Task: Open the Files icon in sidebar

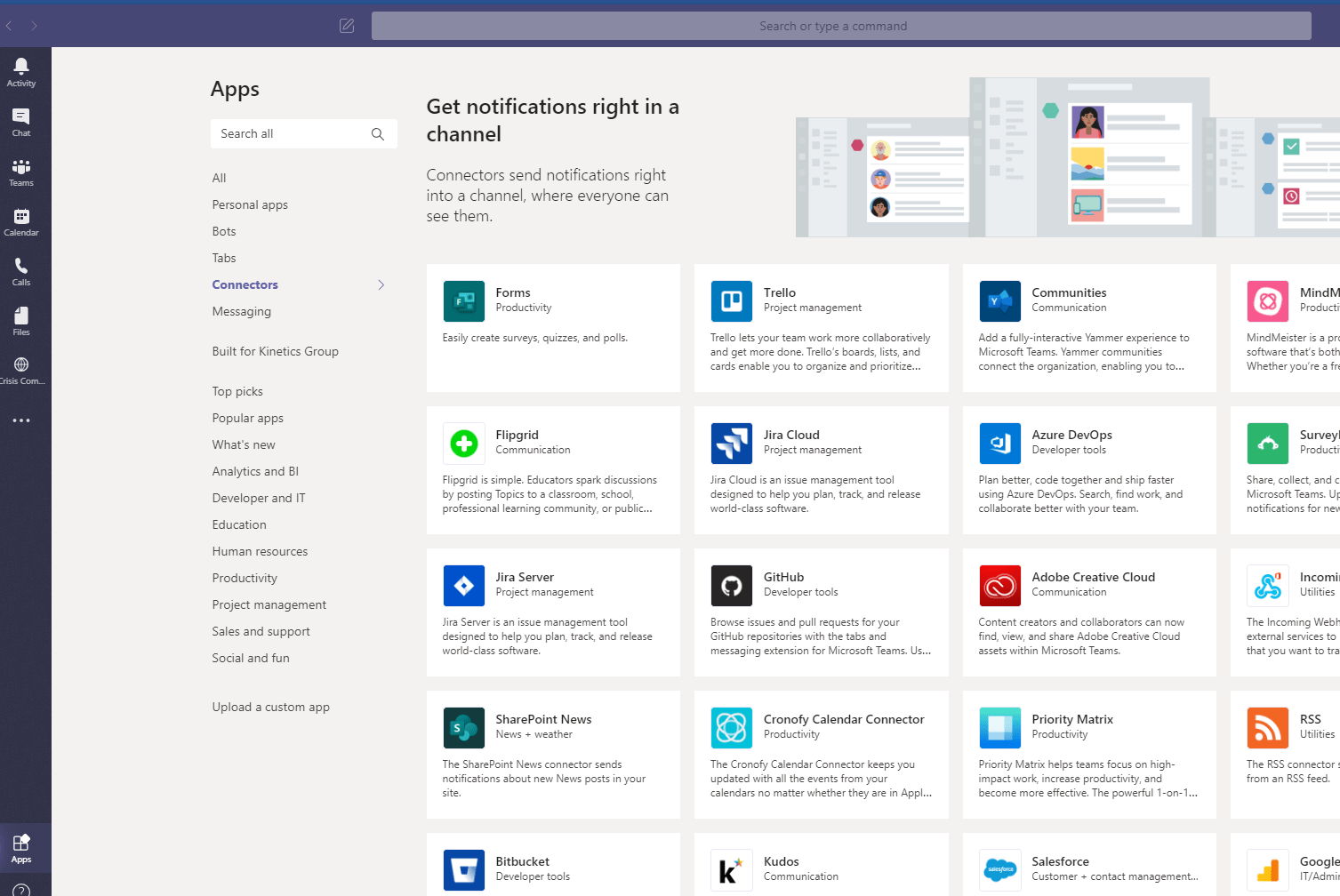Action: (x=21, y=321)
